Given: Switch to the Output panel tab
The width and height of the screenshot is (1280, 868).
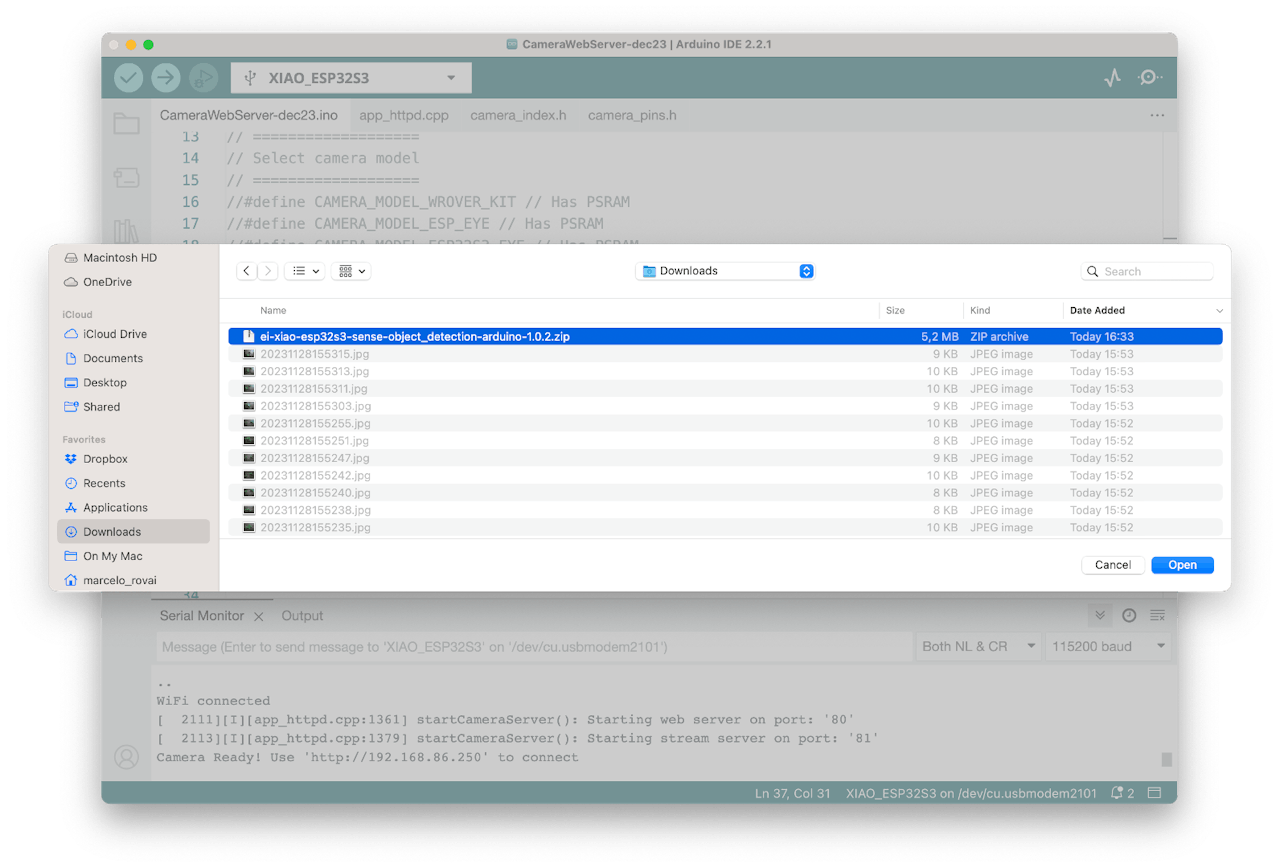Looking at the screenshot, I should tap(302, 616).
